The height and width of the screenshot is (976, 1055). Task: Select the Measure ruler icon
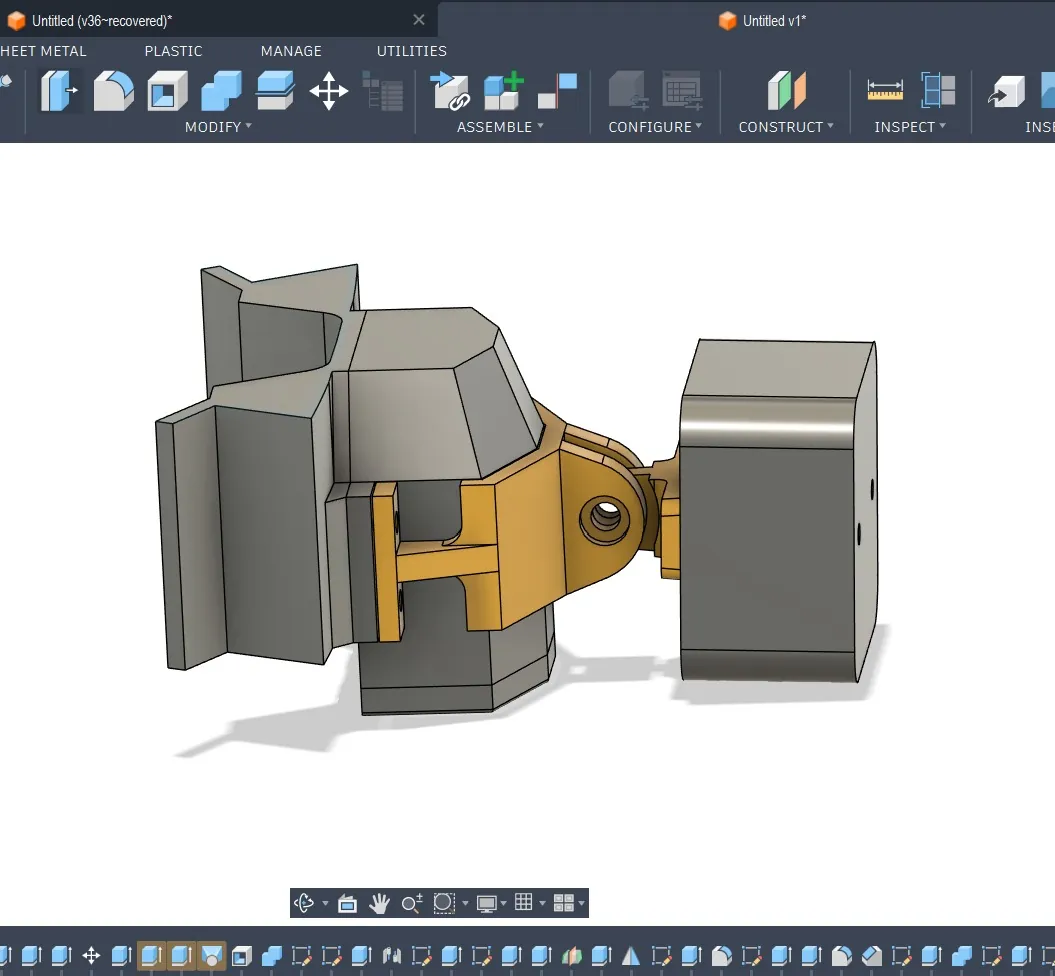[885, 91]
